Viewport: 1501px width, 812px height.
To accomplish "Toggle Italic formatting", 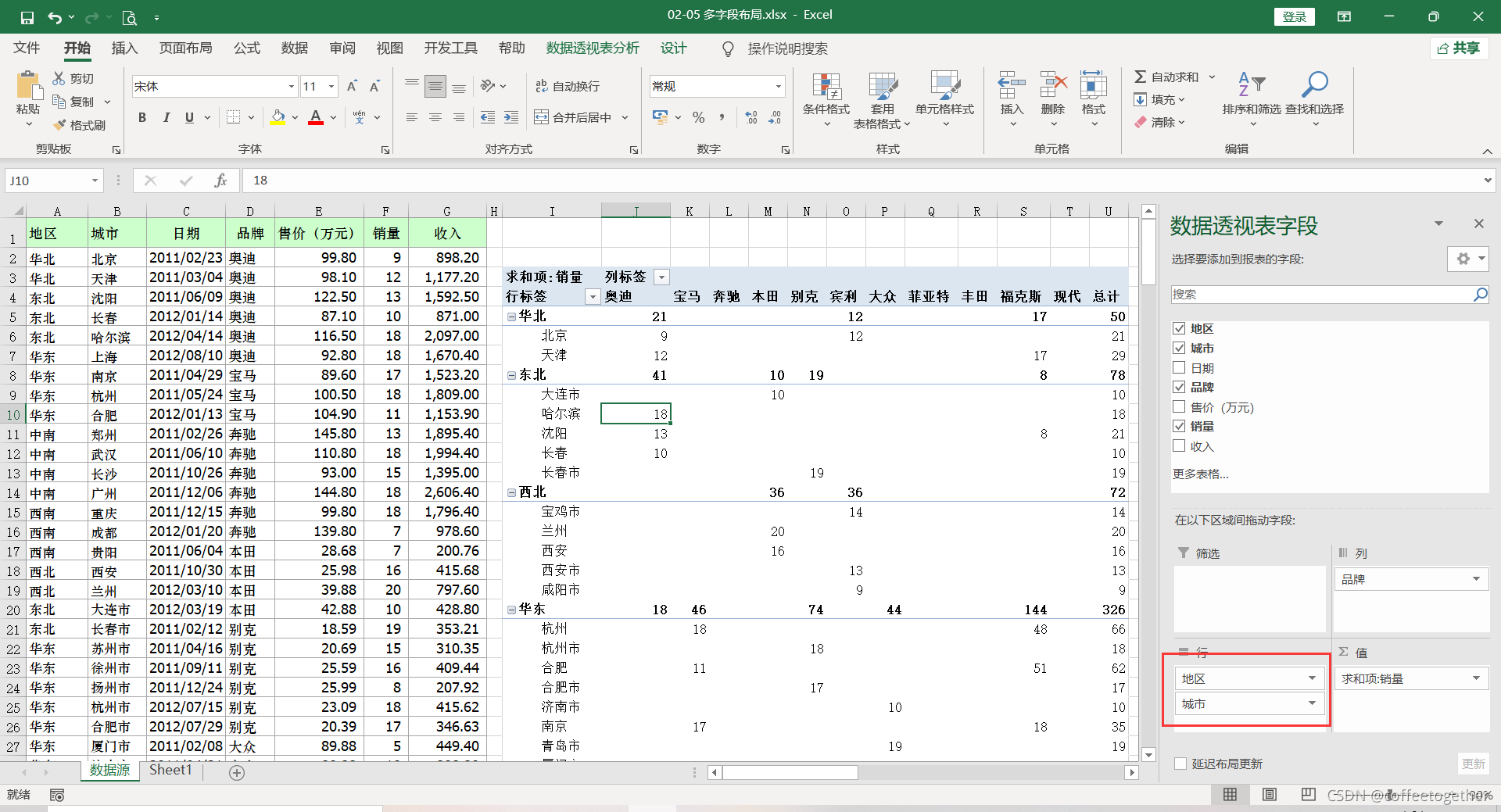I will [x=166, y=117].
